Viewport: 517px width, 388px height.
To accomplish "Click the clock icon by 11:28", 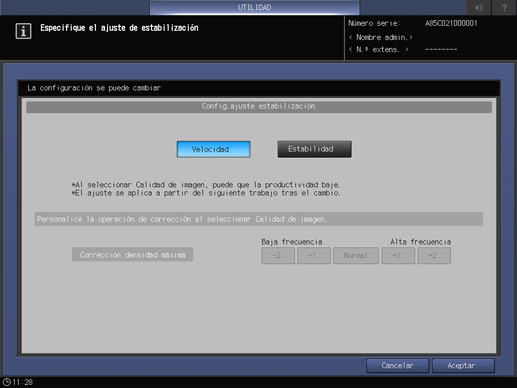I will pyautogui.click(x=6, y=382).
